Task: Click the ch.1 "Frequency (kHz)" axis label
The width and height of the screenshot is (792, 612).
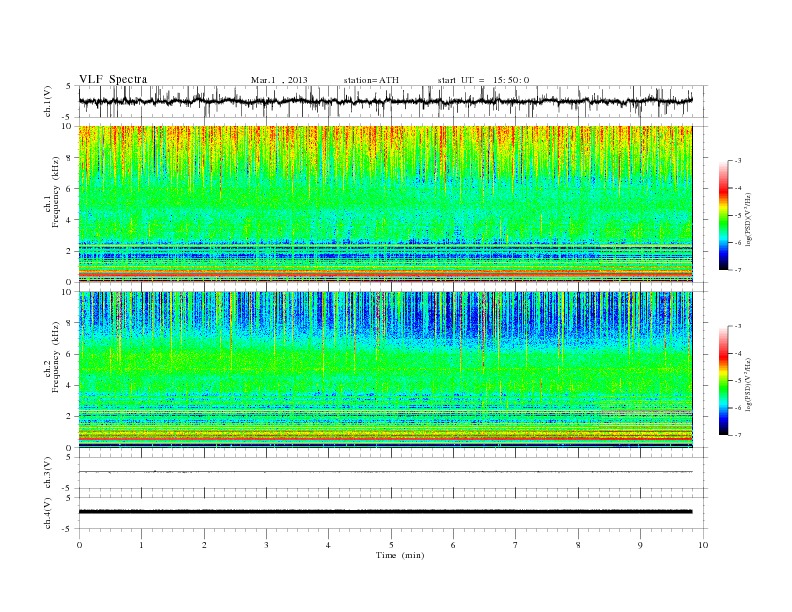Action: [56, 193]
